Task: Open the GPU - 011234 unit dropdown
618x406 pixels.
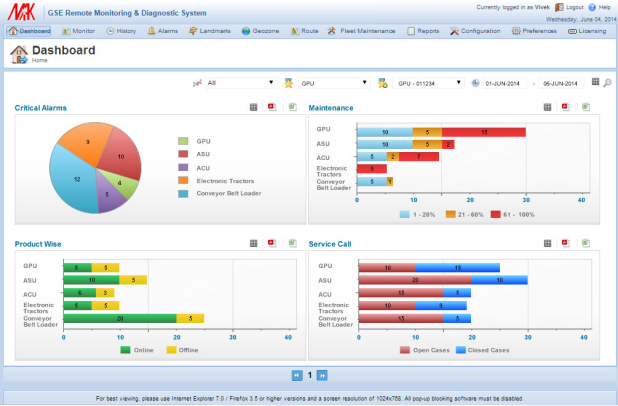Action: [x=428, y=83]
